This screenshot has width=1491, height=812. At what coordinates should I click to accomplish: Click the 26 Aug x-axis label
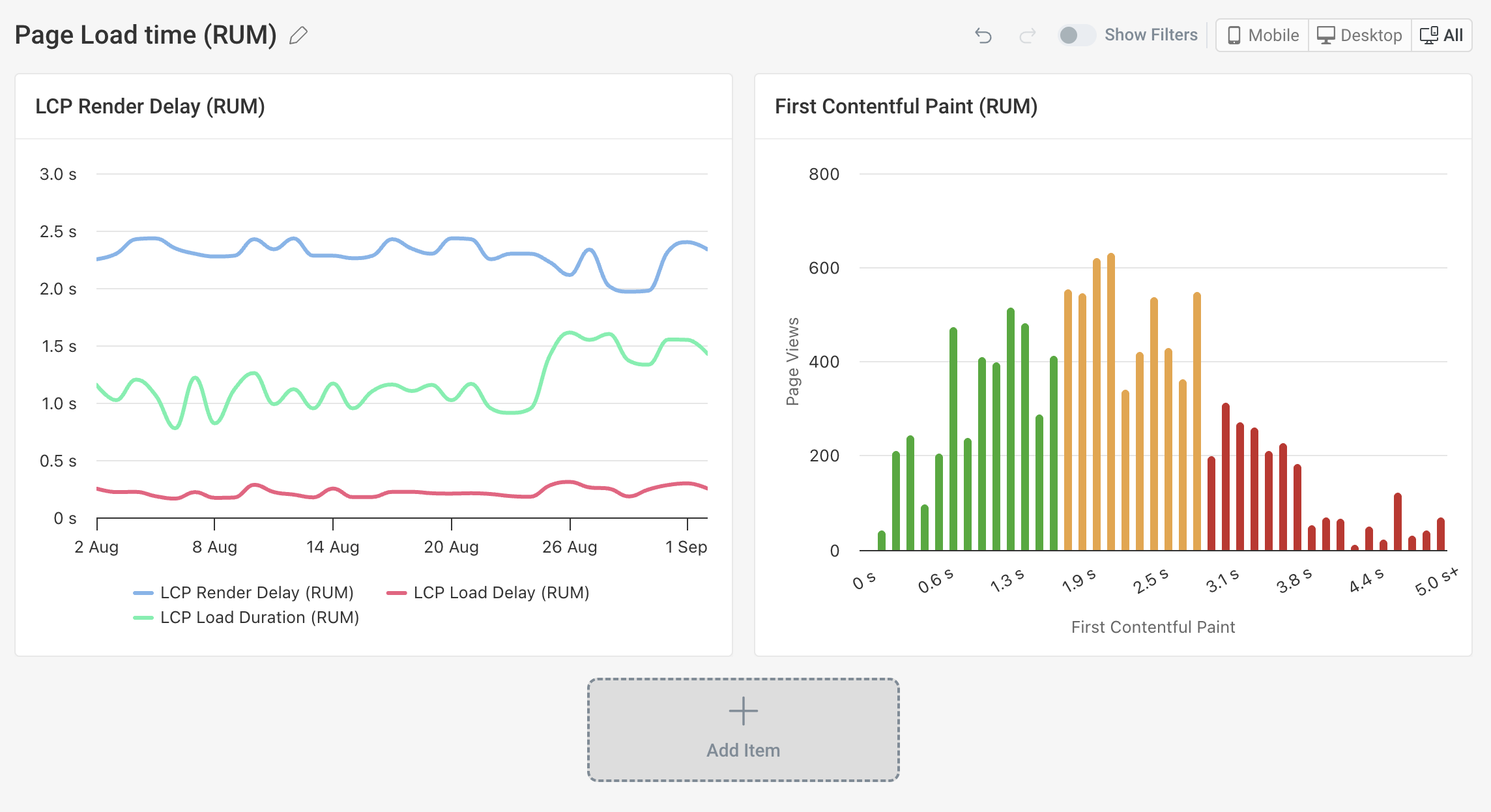(570, 547)
